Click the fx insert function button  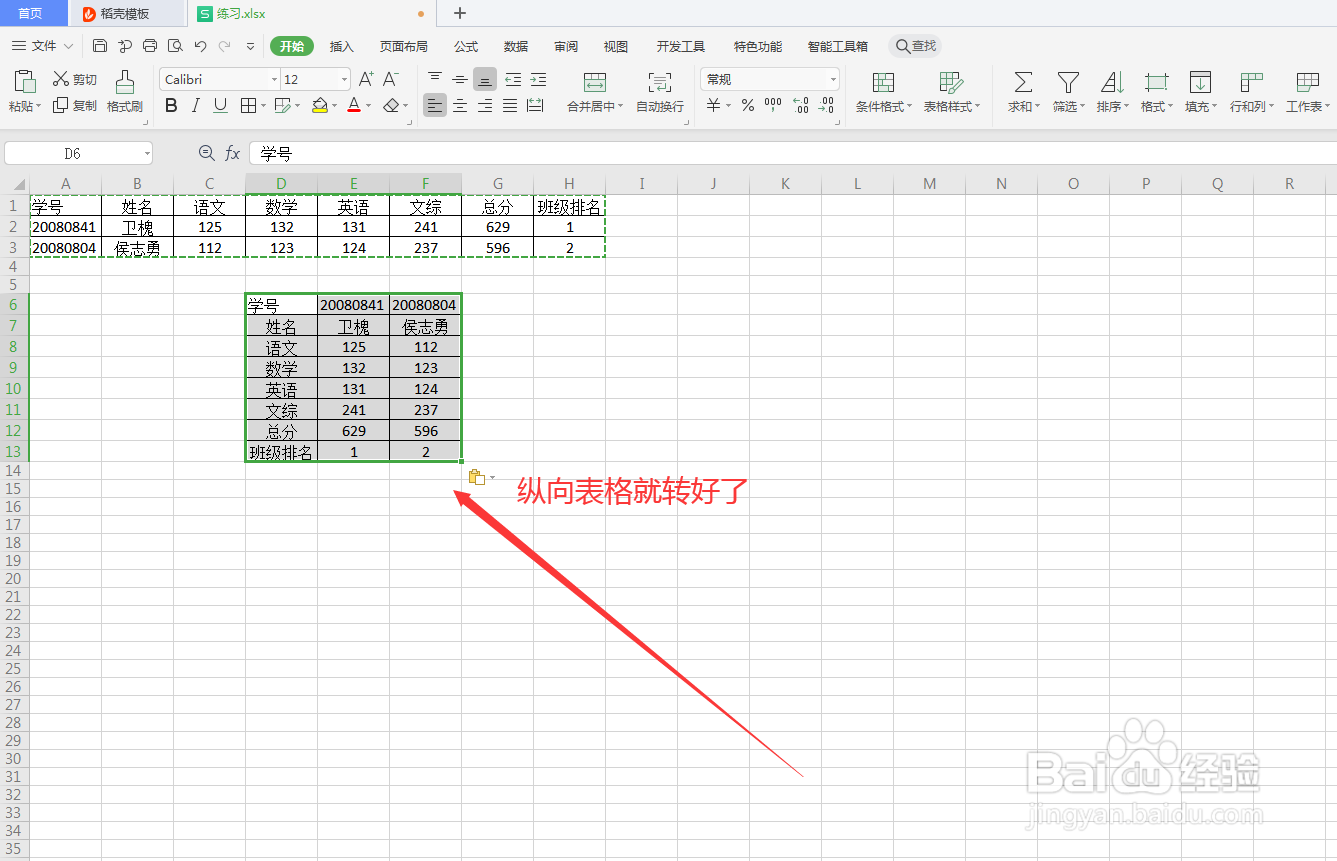tap(232, 153)
